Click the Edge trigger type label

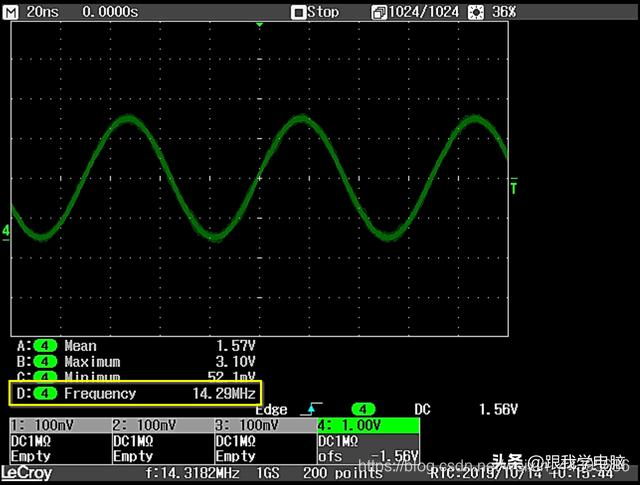coord(271,410)
